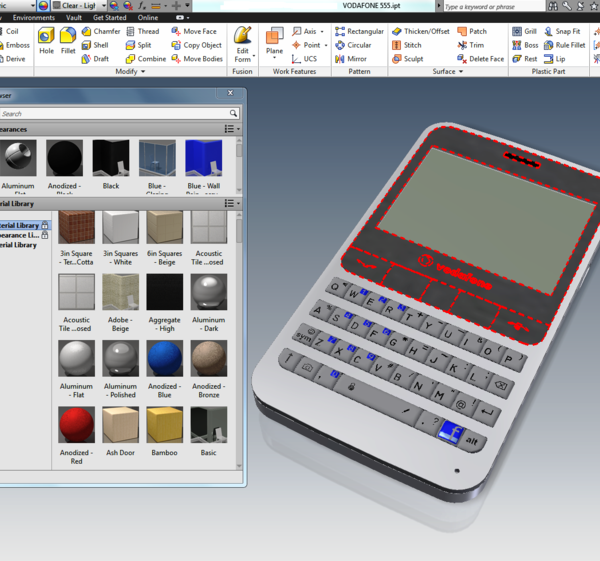Click the Lip tool
Viewport: 600px width, 561px height.
(555, 59)
